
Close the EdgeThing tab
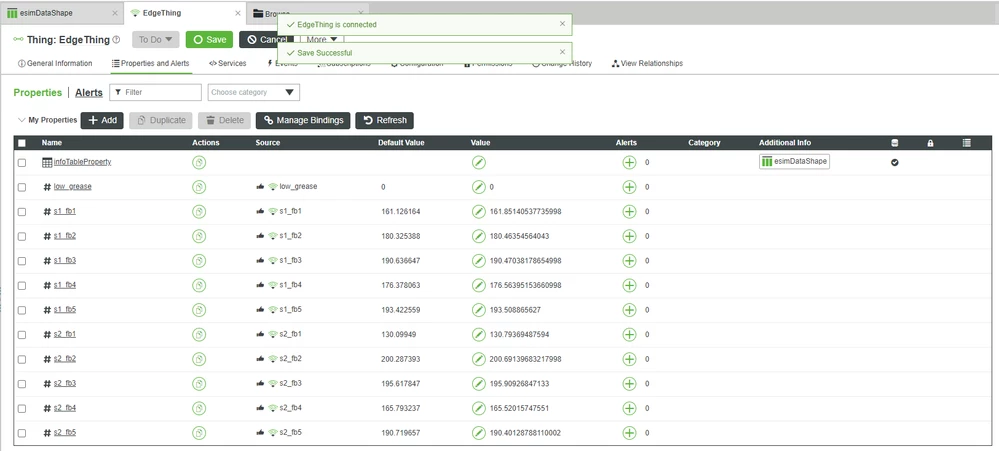tap(238, 13)
